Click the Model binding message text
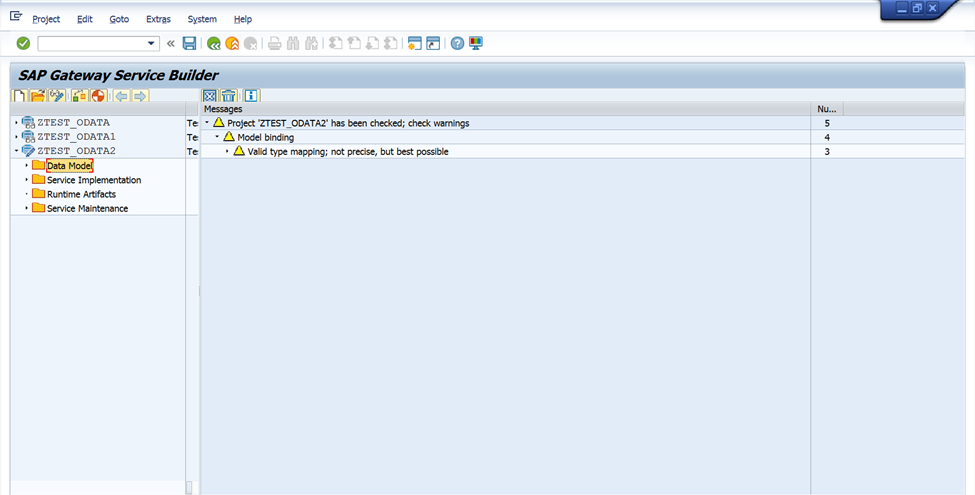This screenshot has height=495, width=975. click(266, 137)
